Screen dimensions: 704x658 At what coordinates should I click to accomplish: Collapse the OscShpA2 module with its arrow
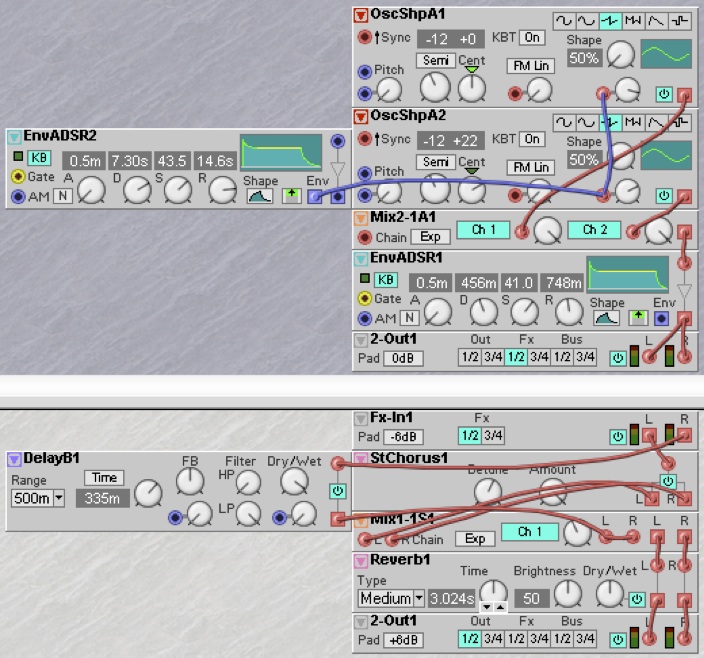[x=361, y=116]
